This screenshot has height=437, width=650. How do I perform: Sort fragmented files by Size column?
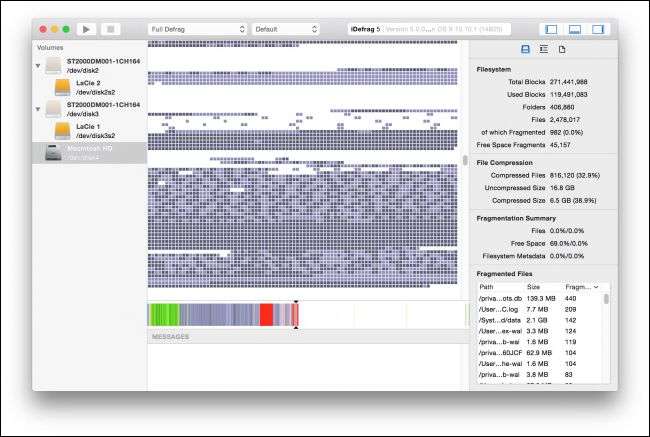pos(535,286)
